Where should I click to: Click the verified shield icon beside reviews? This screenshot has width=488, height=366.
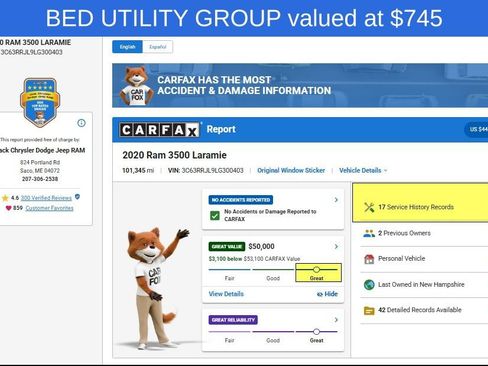(x=77, y=197)
